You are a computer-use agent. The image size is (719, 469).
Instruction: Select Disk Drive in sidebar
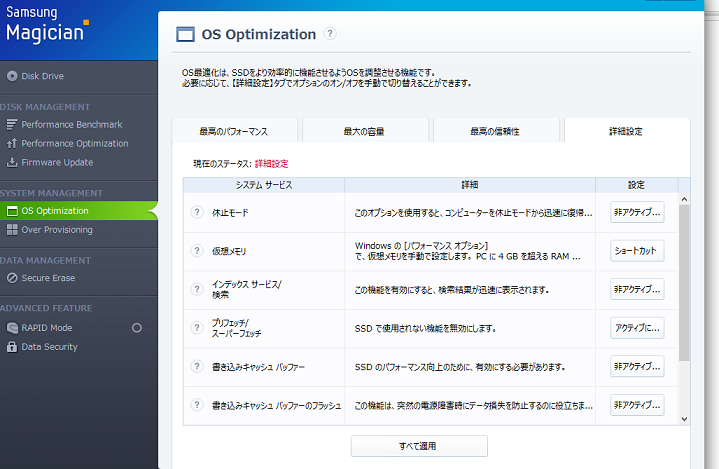tap(43, 76)
